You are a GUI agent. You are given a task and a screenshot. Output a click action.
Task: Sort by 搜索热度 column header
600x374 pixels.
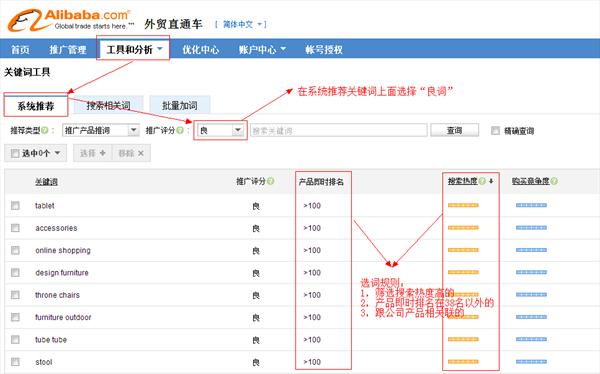click(x=463, y=181)
